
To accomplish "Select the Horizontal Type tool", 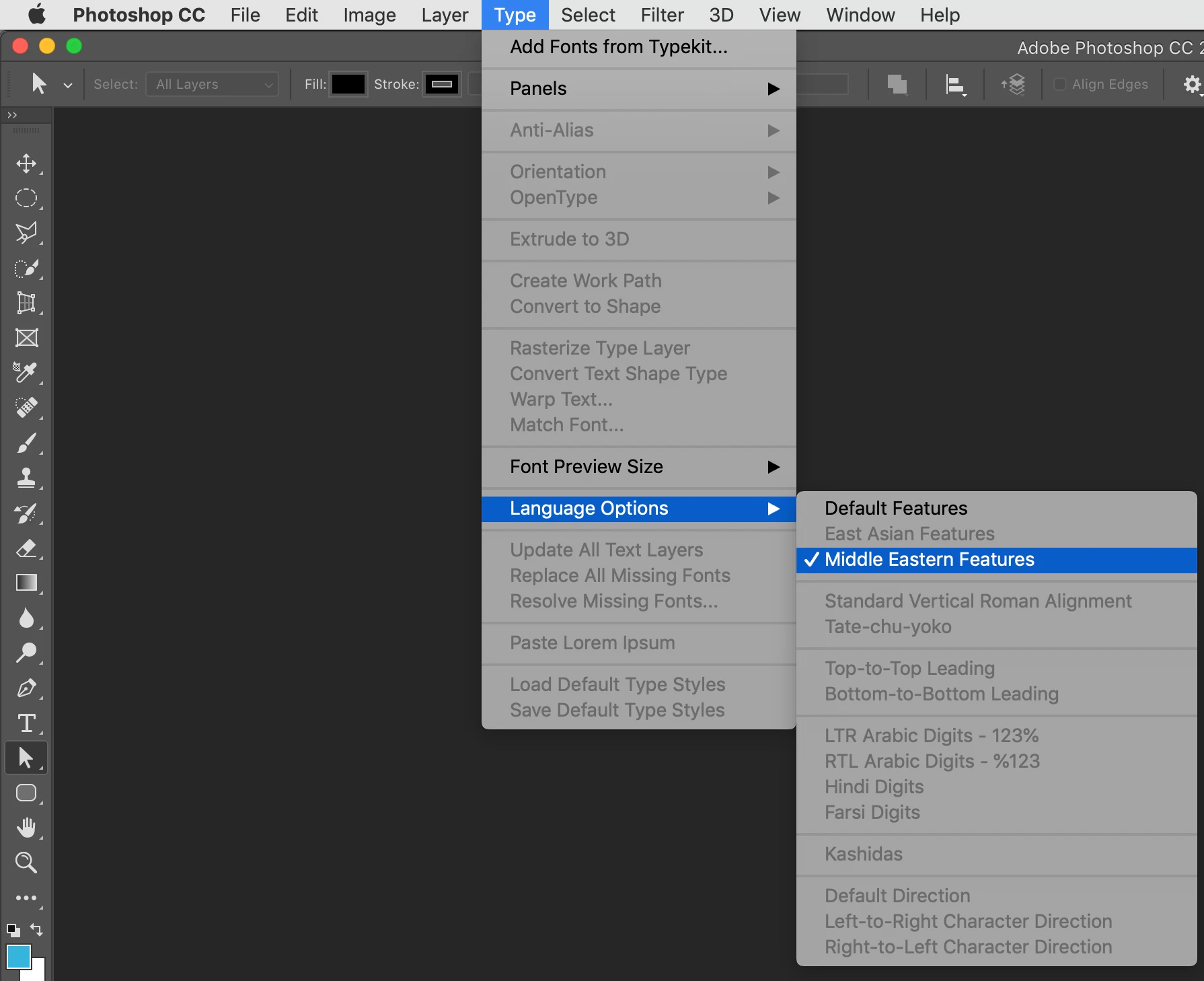I will (26, 723).
